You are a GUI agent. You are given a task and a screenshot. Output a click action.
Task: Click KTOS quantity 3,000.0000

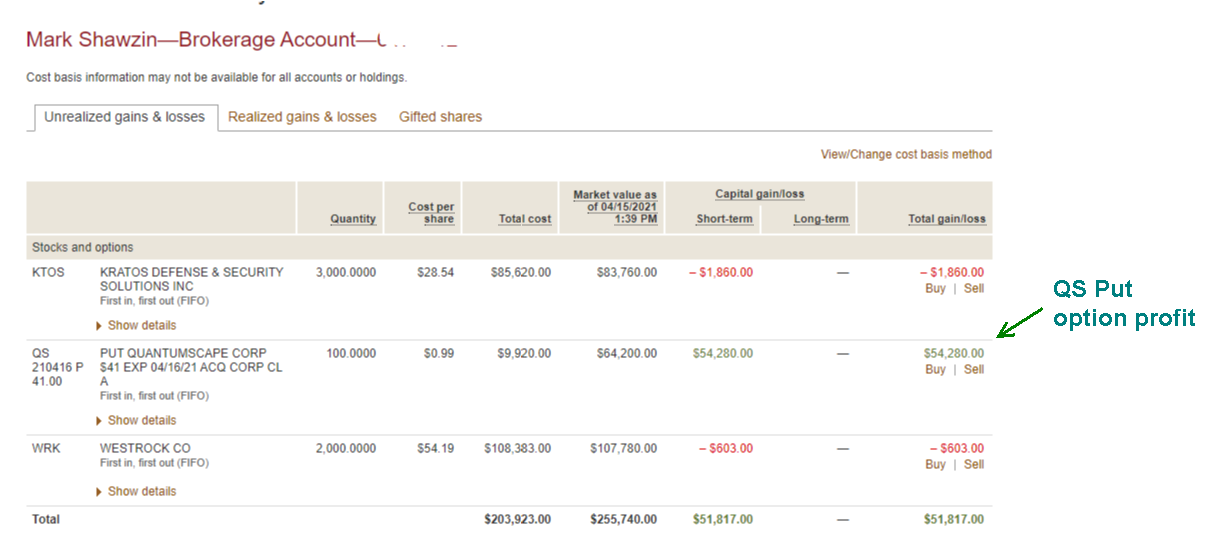346,272
